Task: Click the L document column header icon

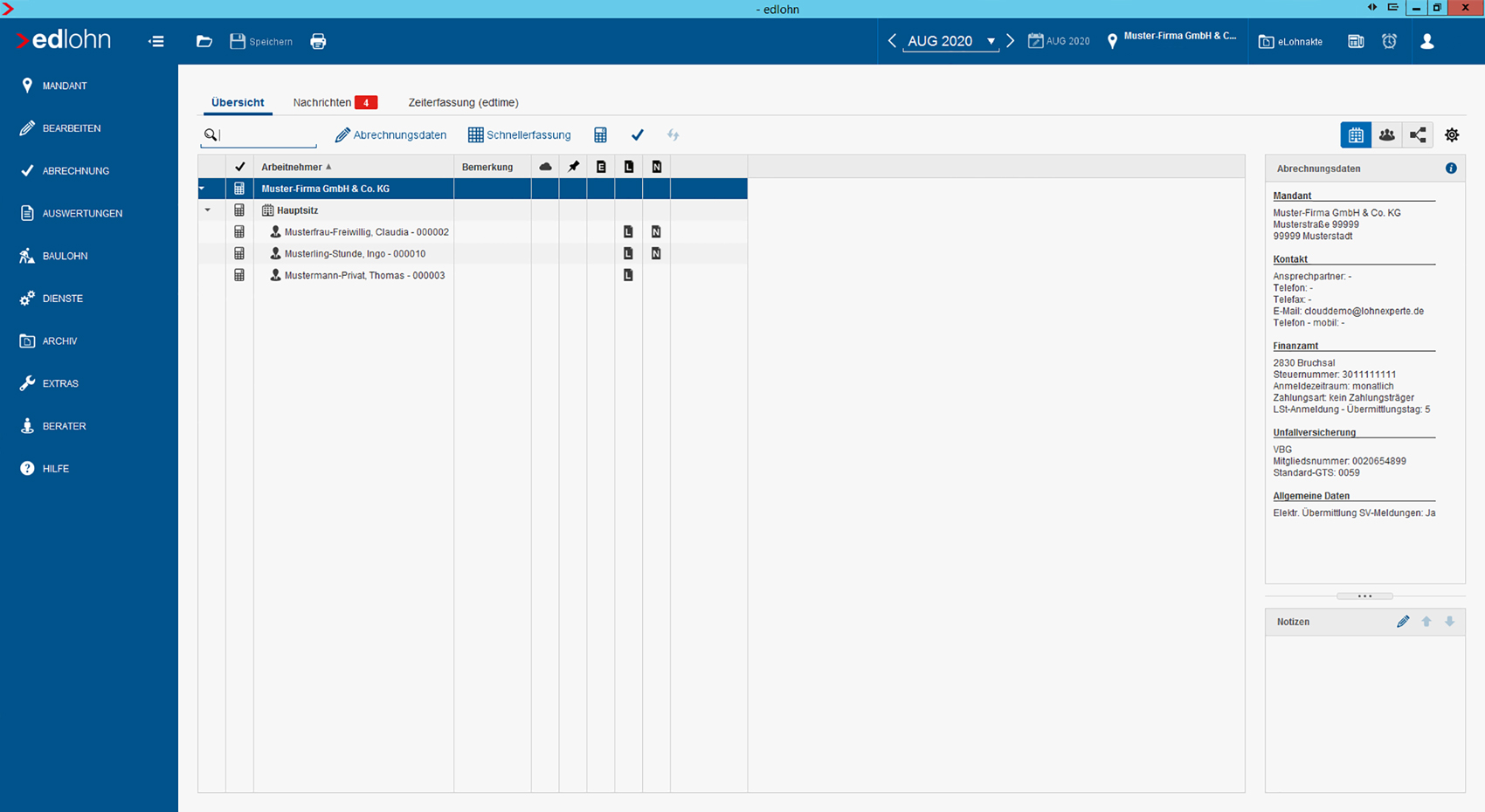Action: (629, 167)
